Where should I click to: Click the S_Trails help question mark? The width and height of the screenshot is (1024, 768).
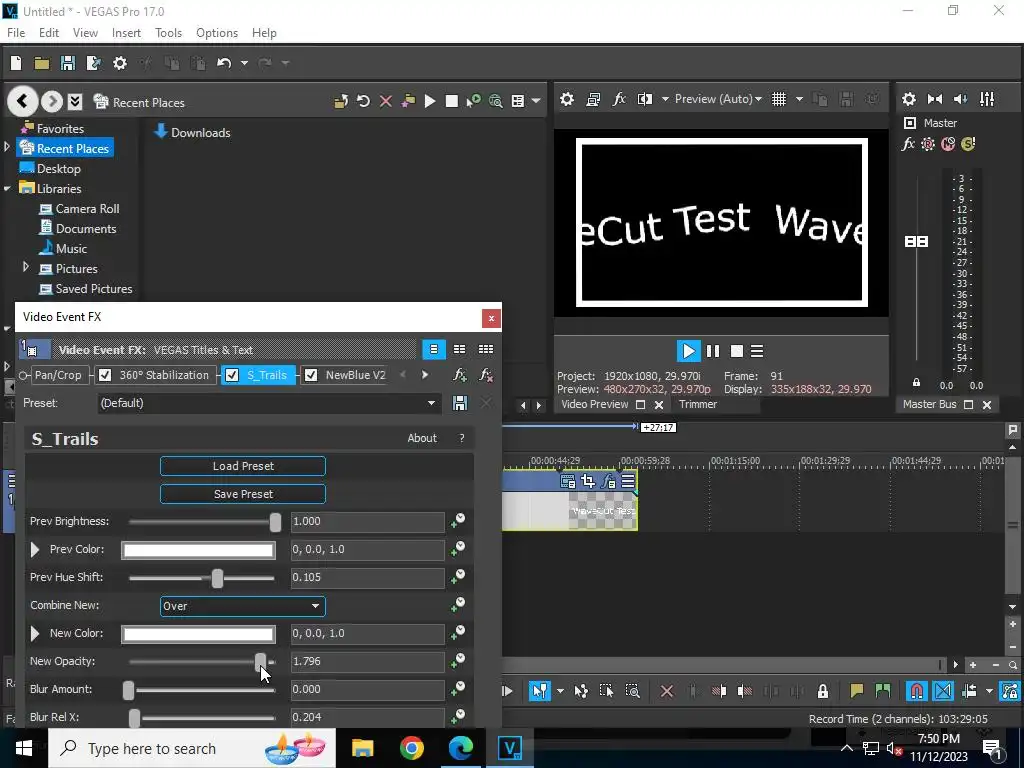[462, 438]
